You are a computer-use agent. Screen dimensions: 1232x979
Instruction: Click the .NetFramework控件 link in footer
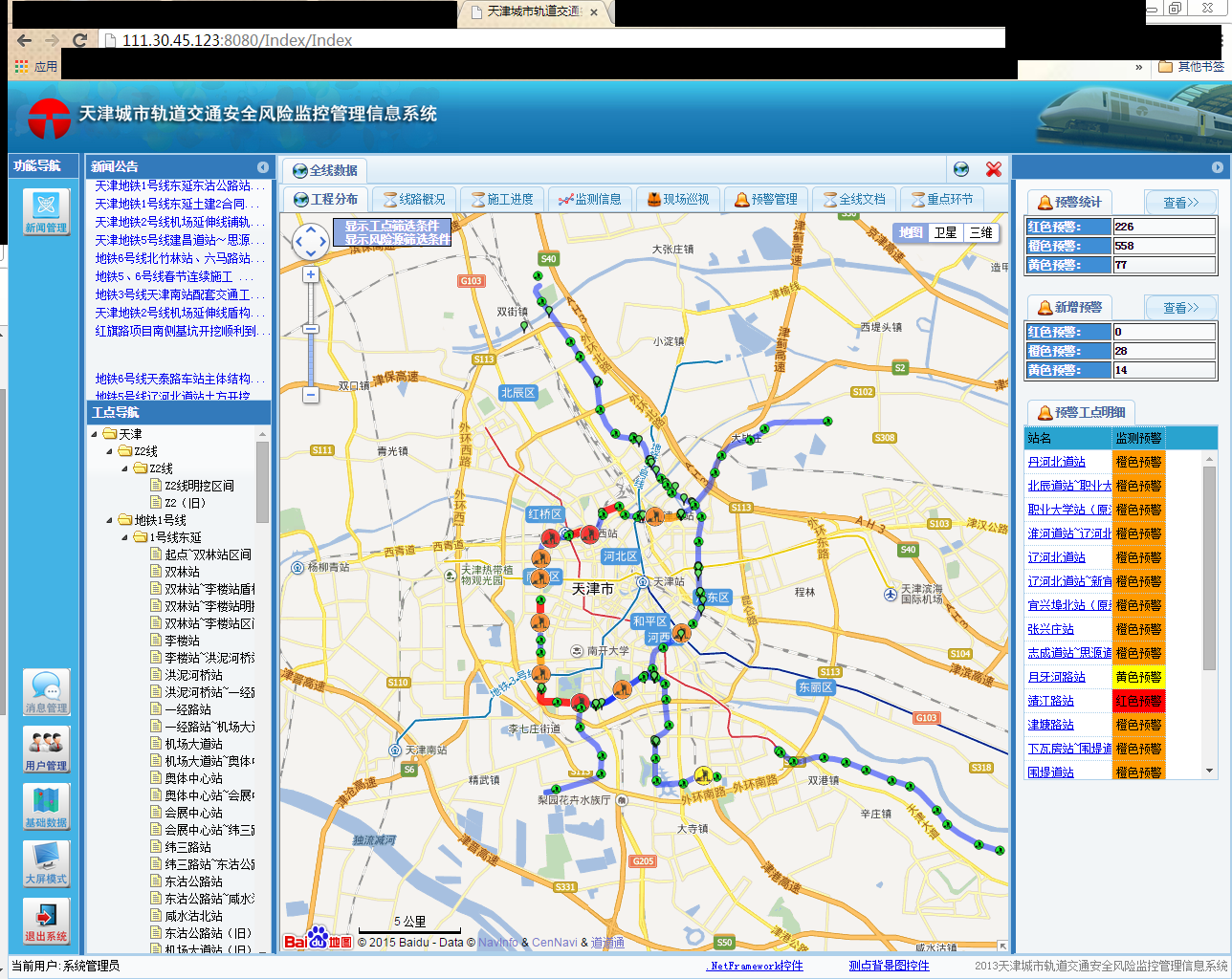coord(755,966)
